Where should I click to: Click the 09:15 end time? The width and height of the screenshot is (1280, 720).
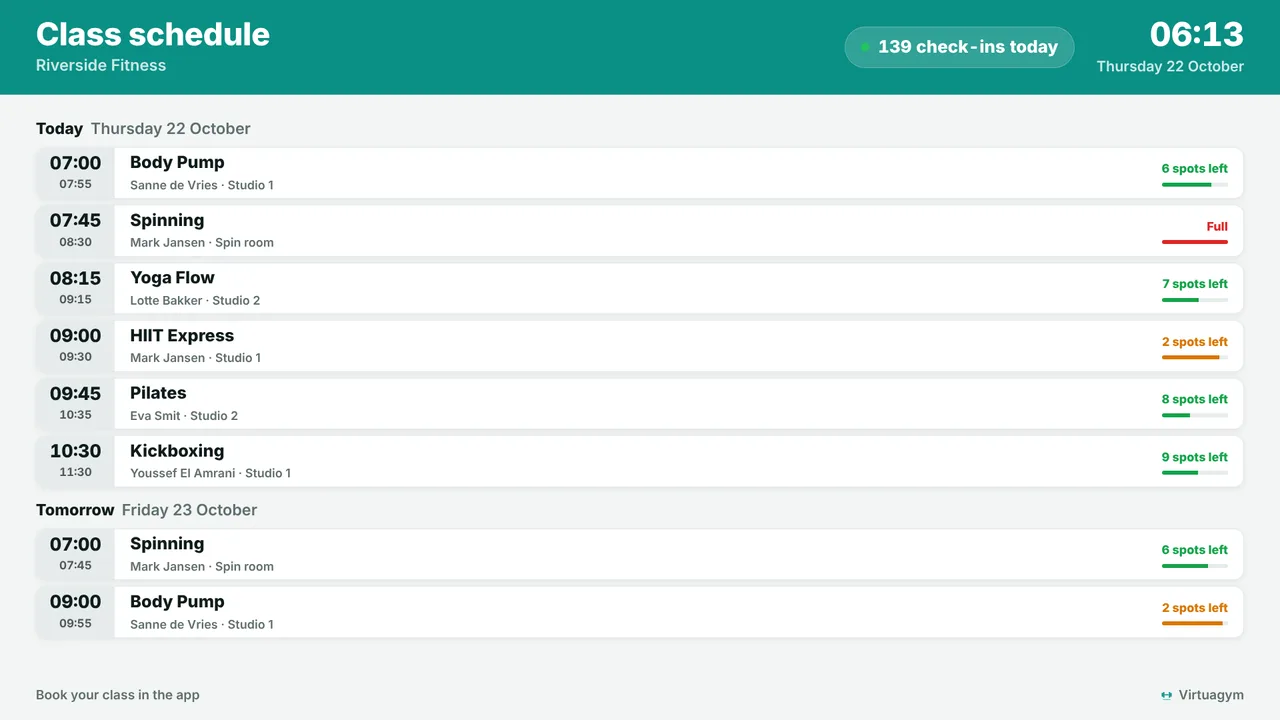click(x=75, y=300)
